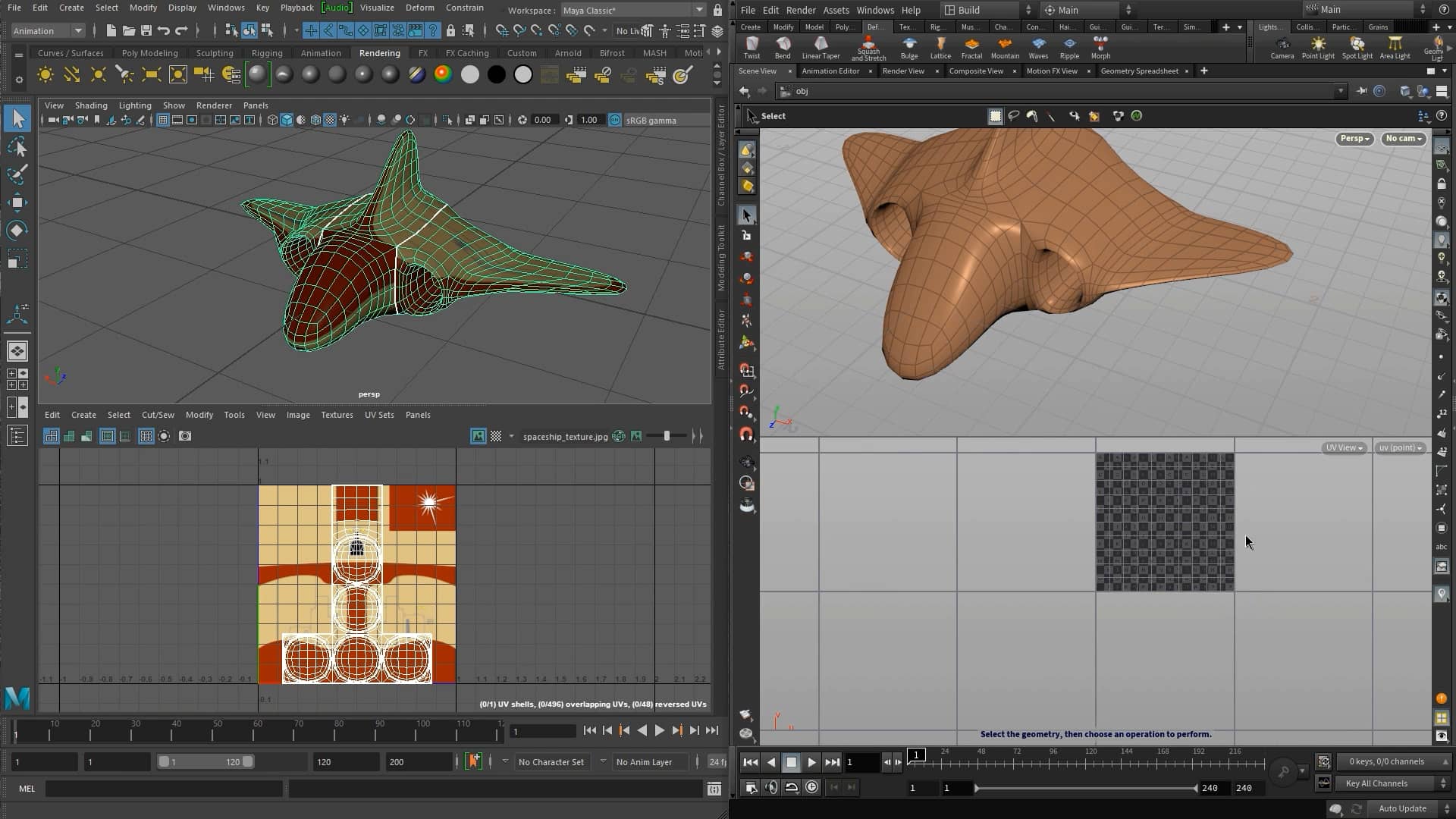Create a Camera from the Houdini shelf
1456x819 pixels.
click(x=1282, y=47)
